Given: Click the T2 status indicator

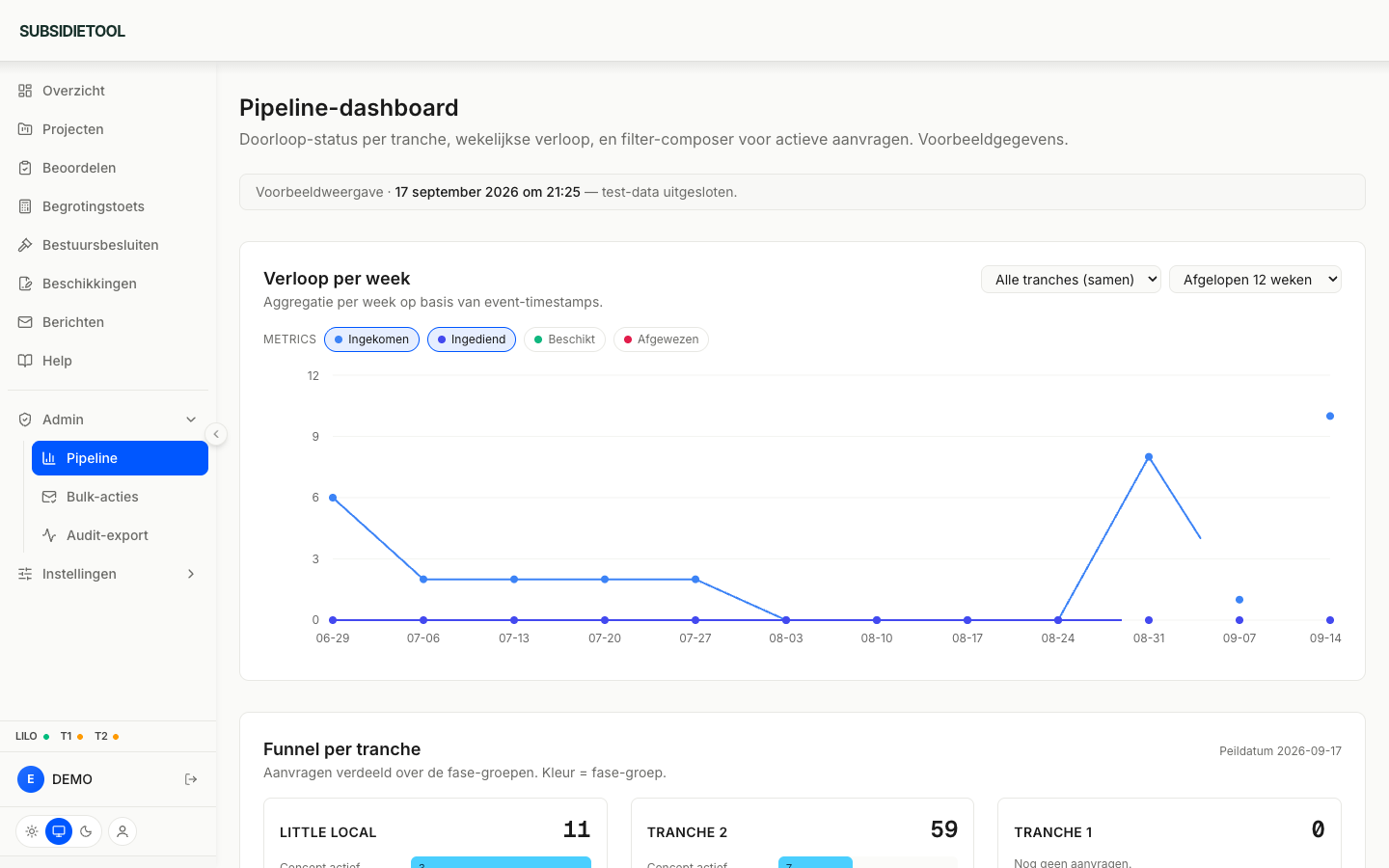Looking at the screenshot, I should click(106, 736).
